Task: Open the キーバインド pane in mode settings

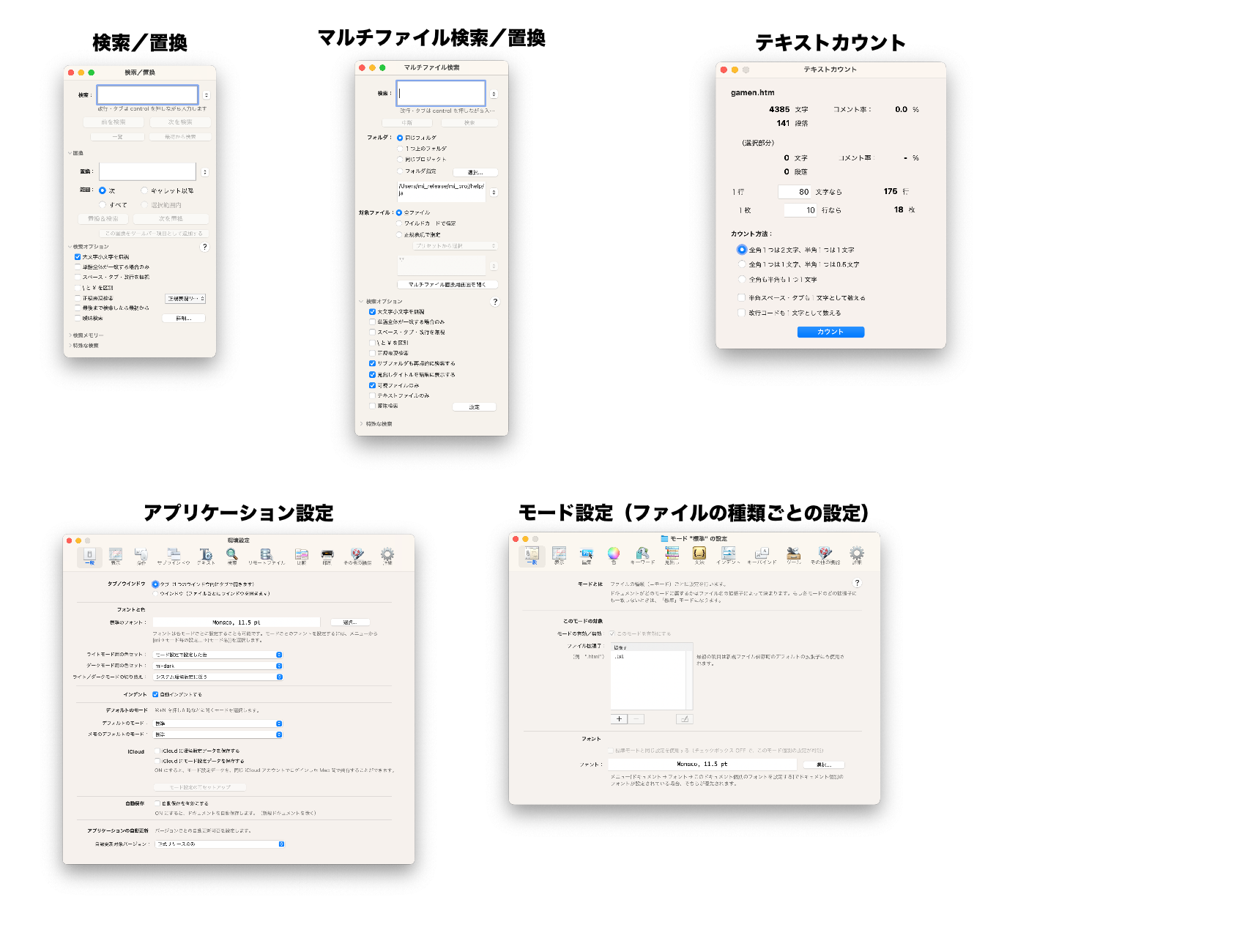Action: [762, 556]
